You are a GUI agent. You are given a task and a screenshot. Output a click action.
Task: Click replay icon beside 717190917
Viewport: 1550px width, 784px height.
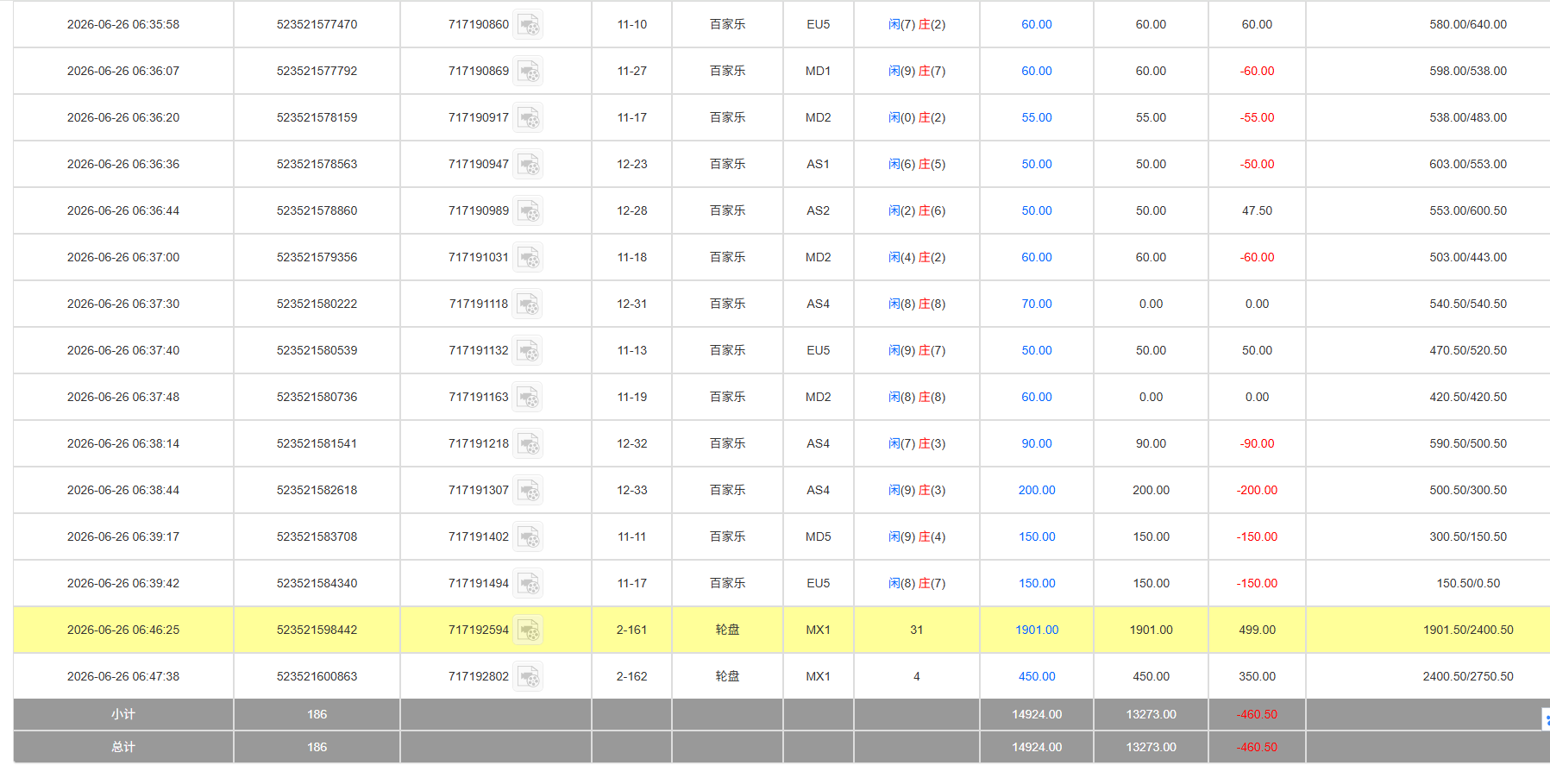(528, 117)
